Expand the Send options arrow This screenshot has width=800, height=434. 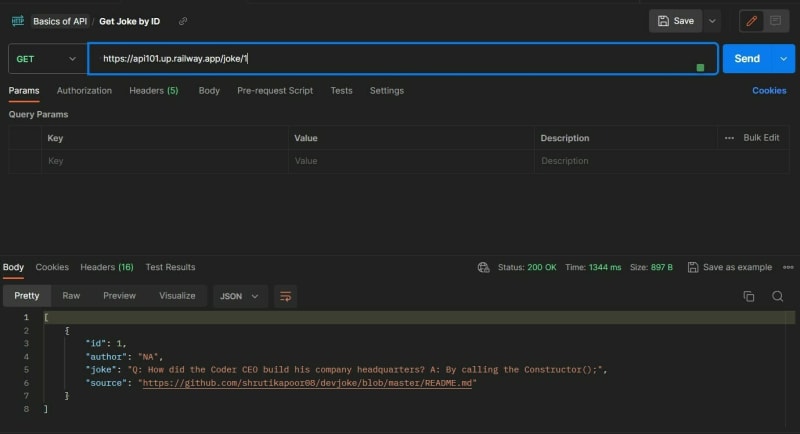tap(783, 59)
